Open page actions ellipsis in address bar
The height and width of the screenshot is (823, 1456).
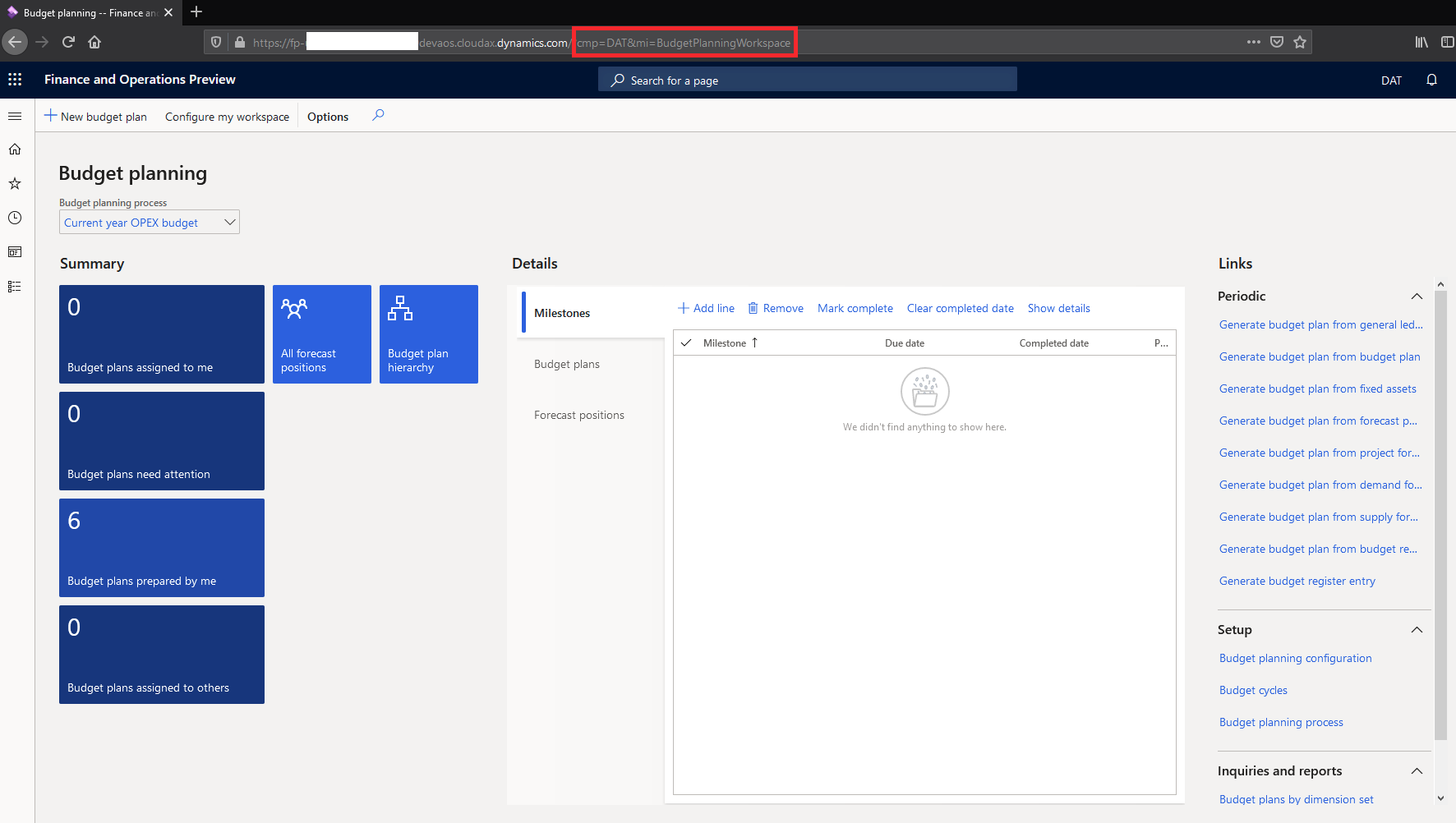click(x=1253, y=42)
